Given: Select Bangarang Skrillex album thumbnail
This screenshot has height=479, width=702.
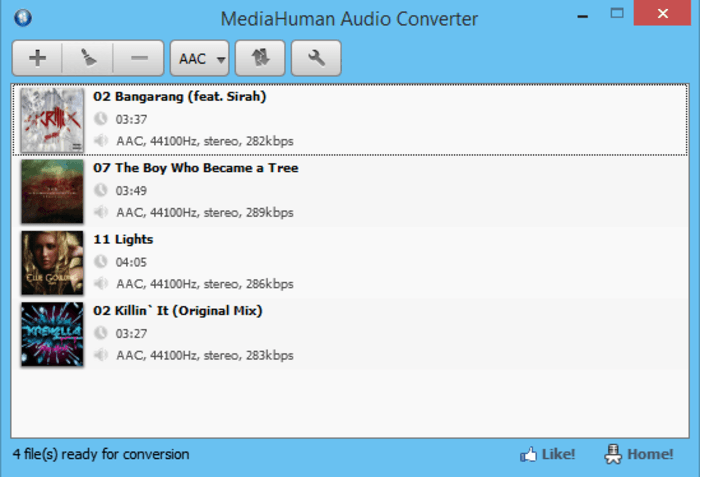Looking at the screenshot, I should 52,120.
